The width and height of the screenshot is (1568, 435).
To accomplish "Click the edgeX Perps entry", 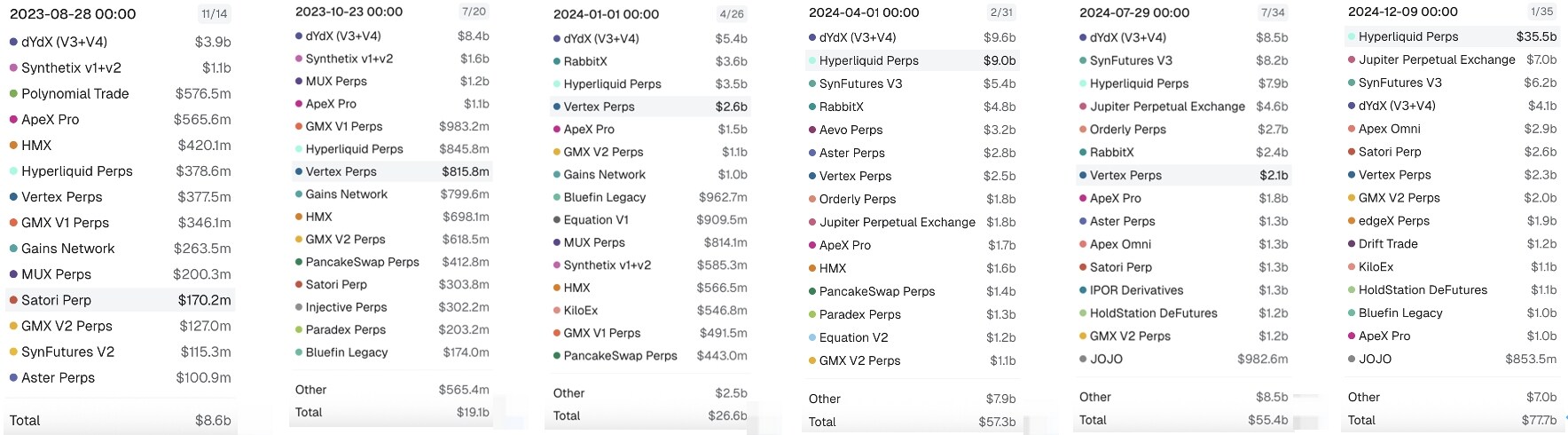I will coord(1393,221).
